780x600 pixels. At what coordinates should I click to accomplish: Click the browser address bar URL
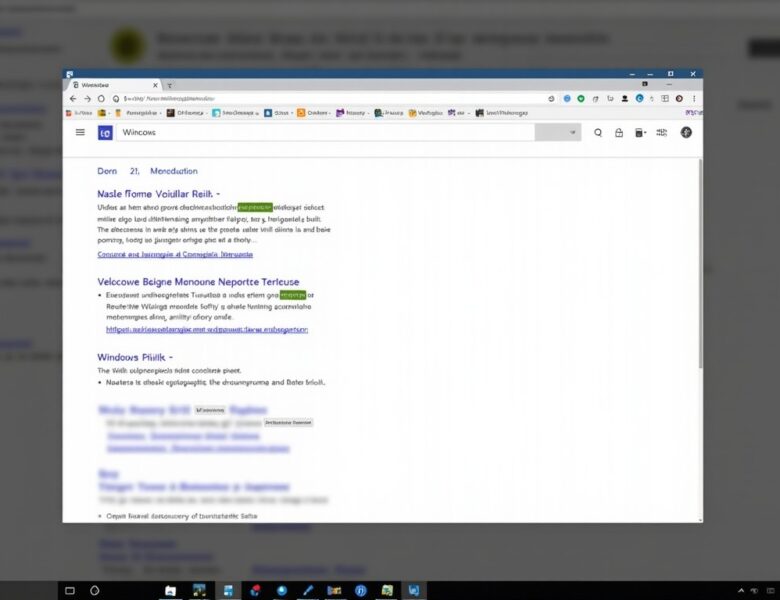(x=169, y=99)
